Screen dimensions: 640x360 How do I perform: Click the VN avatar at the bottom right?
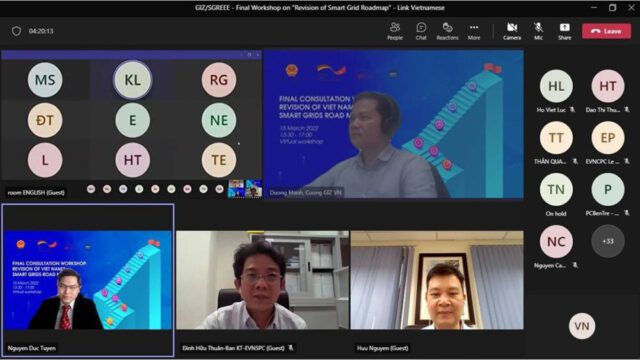coord(582,326)
